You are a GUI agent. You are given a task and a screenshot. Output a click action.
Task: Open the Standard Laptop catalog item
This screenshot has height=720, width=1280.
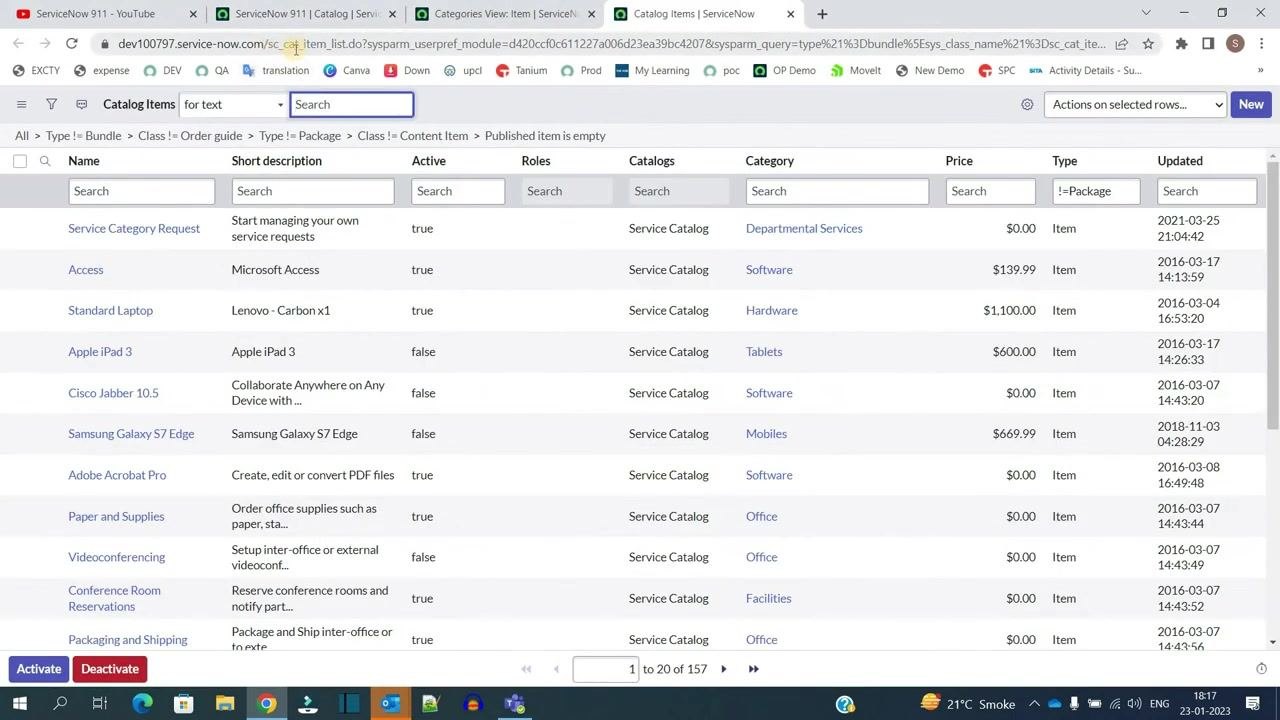[x=110, y=311]
